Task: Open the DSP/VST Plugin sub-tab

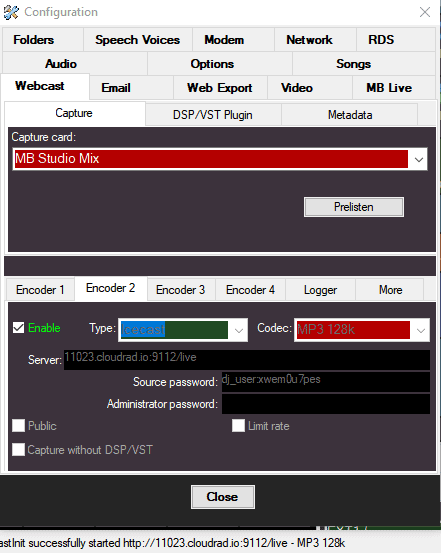Action: (213, 115)
